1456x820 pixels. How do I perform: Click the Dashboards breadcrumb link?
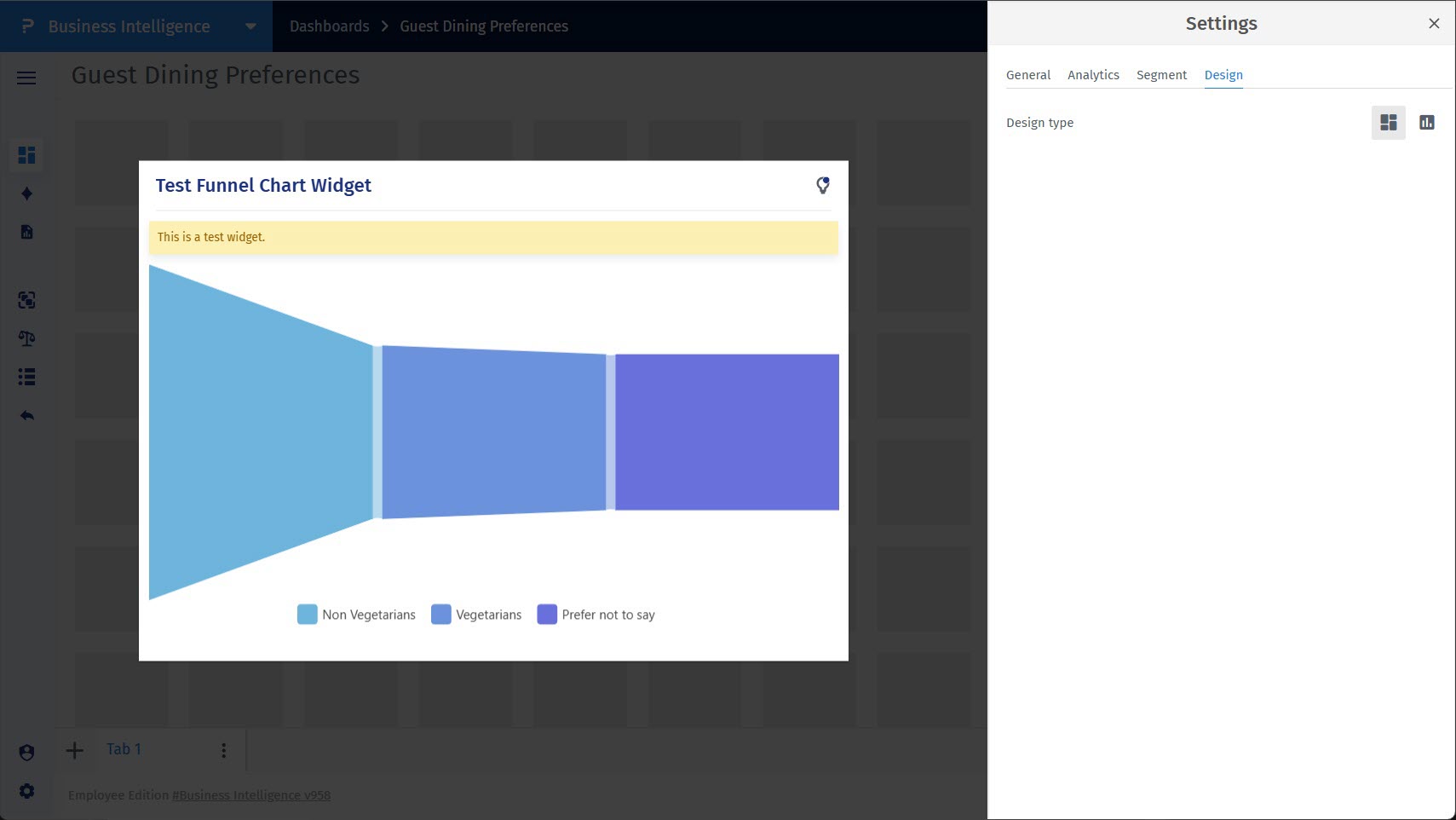pos(329,26)
